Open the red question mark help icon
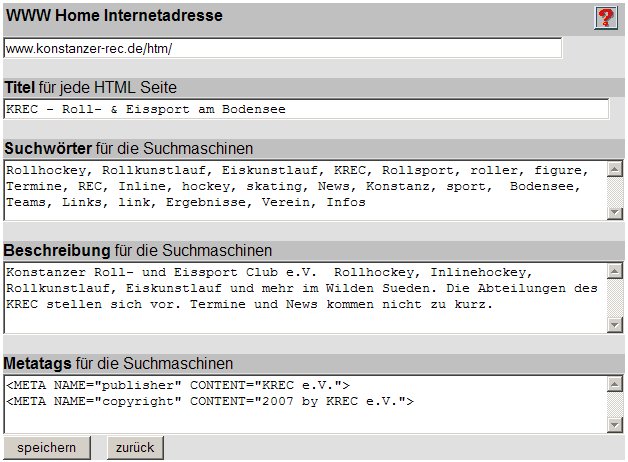The image size is (628, 462). 605,18
